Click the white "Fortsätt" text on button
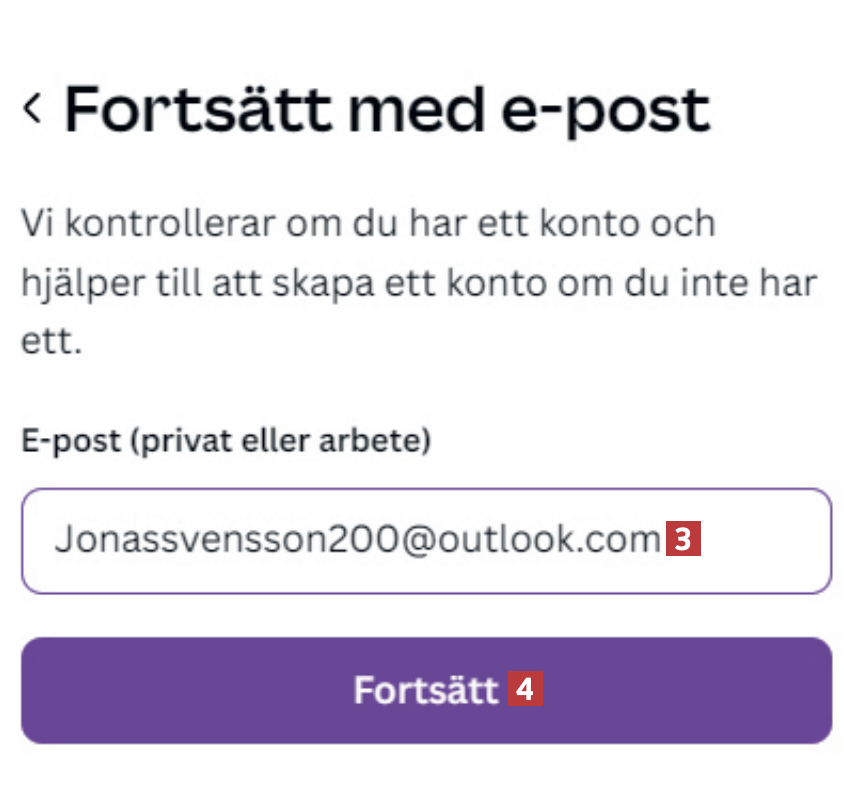Screen dimensions: 844x796 click(426, 691)
